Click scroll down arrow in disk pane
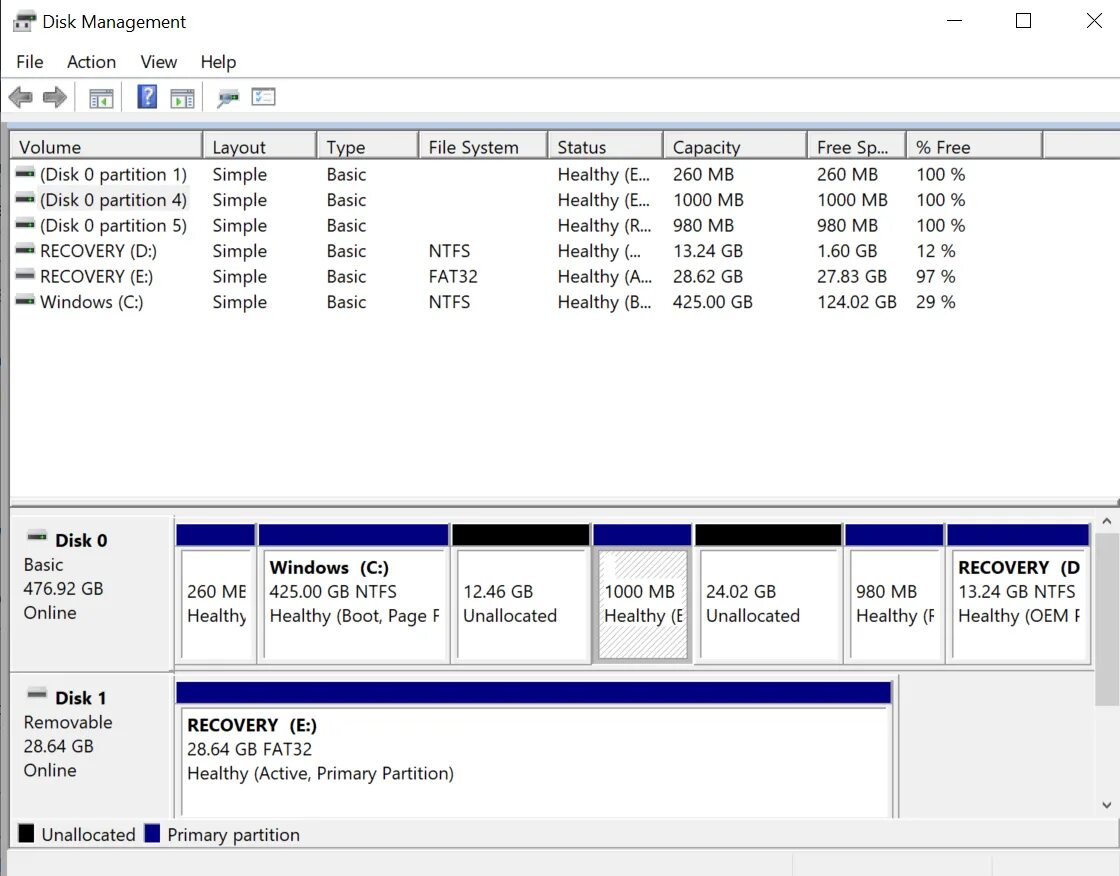Image resolution: width=1120 pixels, height=876 pixels. 1106,805
